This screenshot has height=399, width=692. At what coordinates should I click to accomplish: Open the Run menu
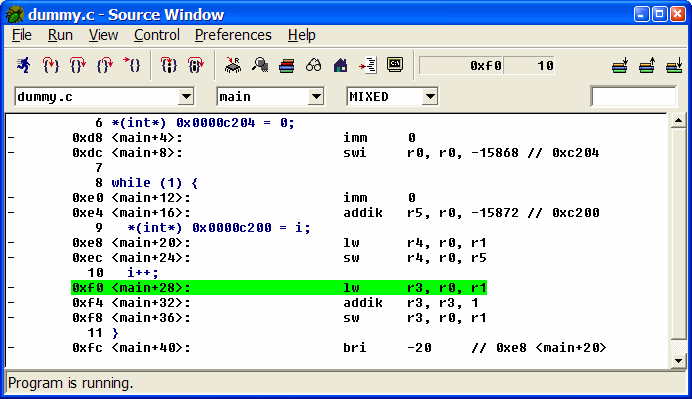tap(60, 35)
